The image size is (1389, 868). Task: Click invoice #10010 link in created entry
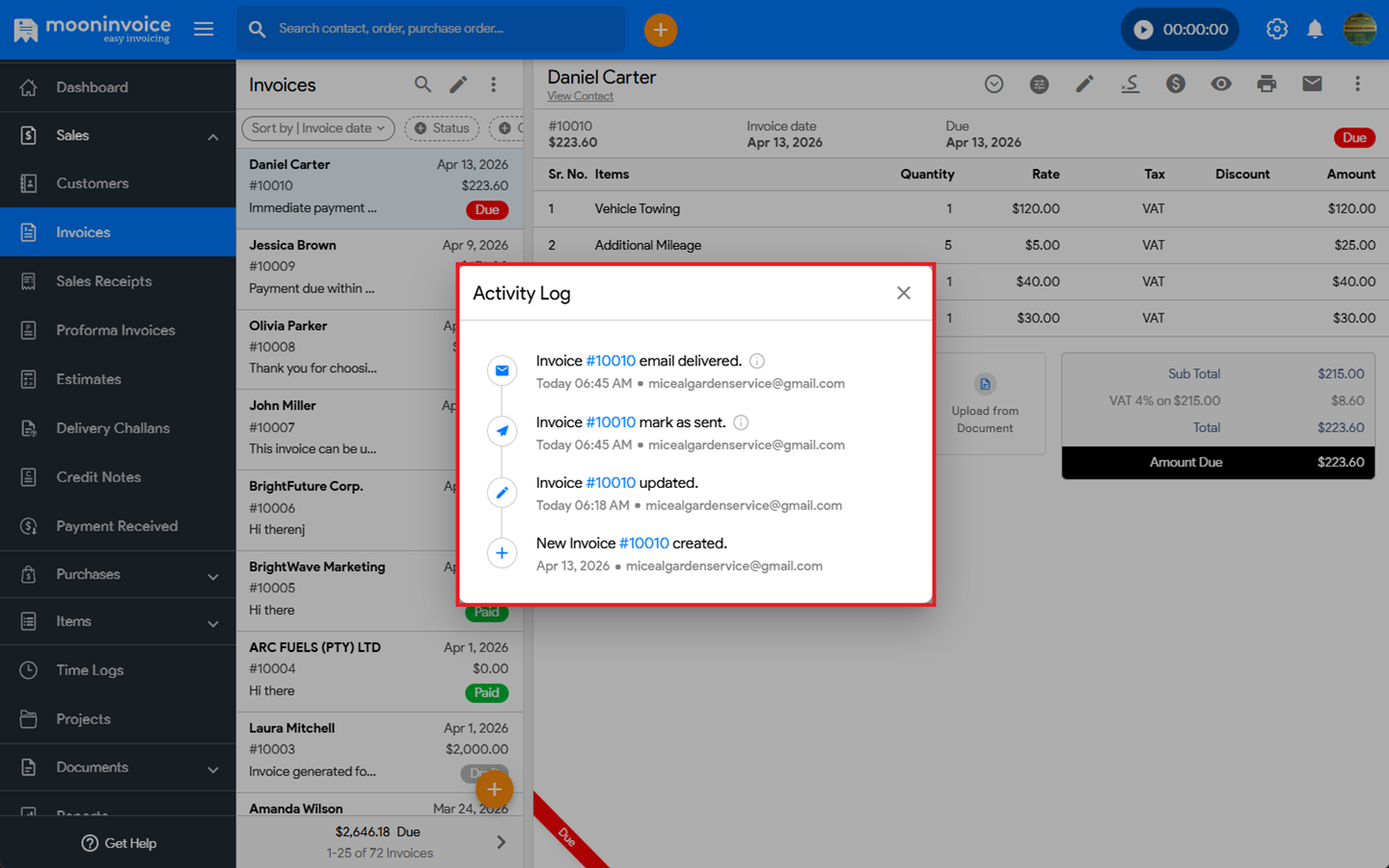coord(643,543)
